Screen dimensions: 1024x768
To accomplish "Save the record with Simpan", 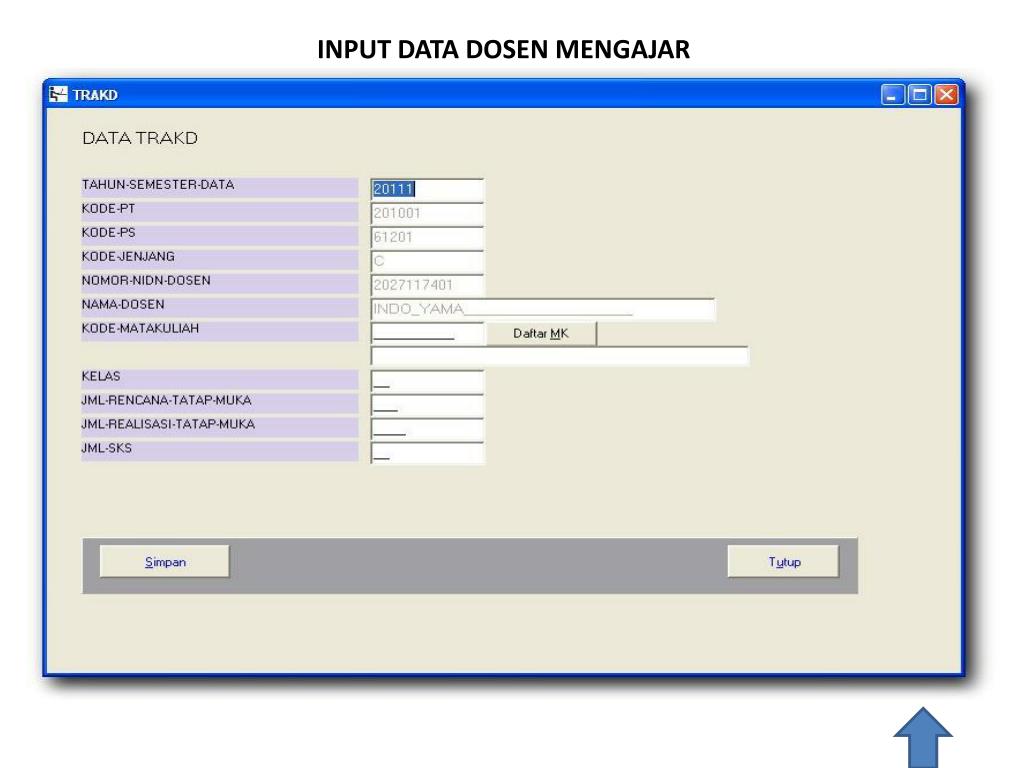I will (165, 562).
